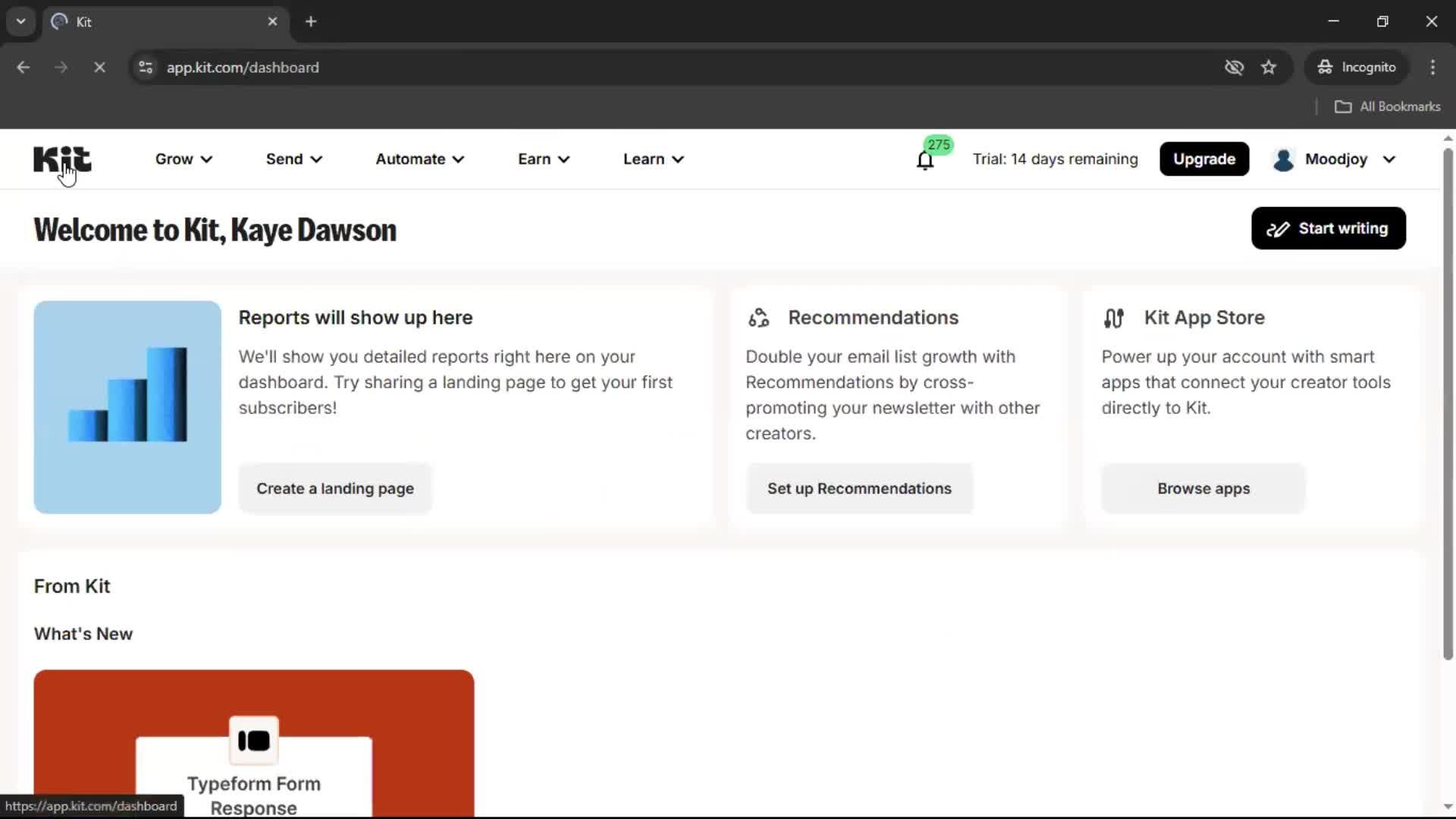Click the Moodjoy profile avatar
This screenshot has height=819, width=1456.
1283,159
